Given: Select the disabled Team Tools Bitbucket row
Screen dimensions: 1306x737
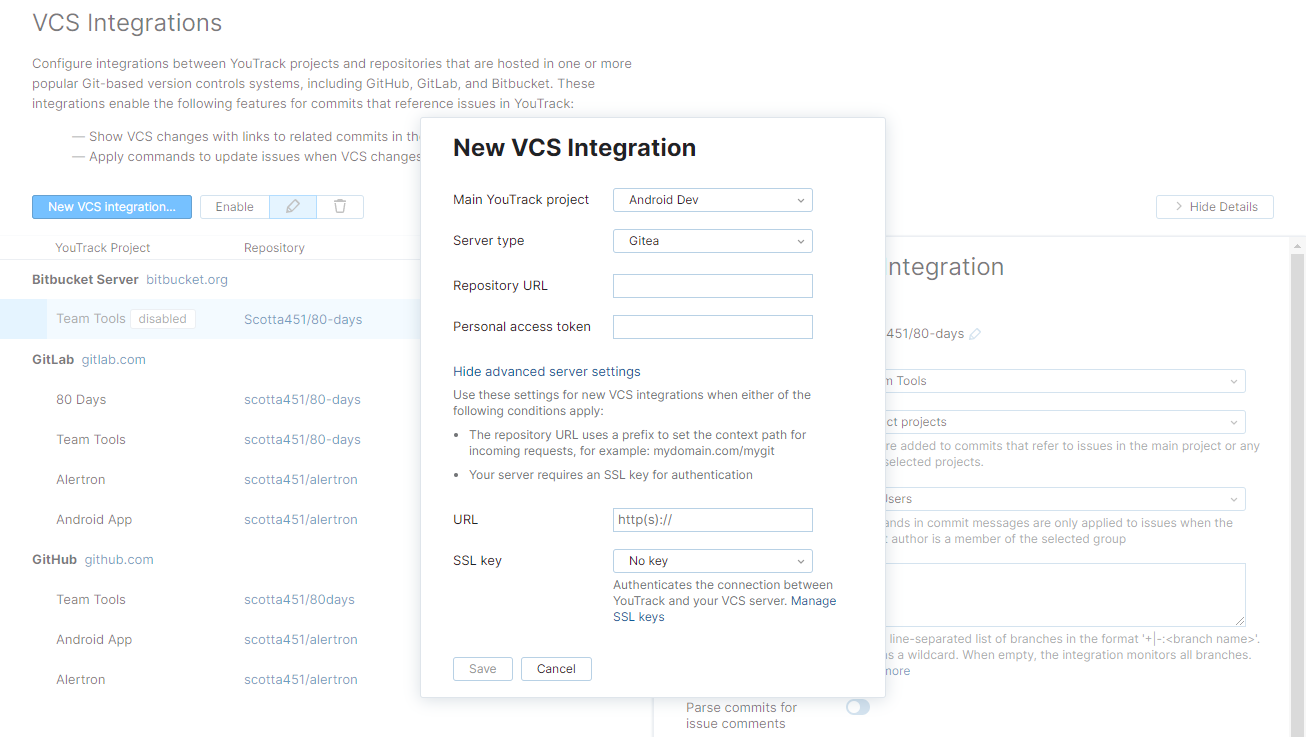Looking at the screenshot, I should point(91,319).
